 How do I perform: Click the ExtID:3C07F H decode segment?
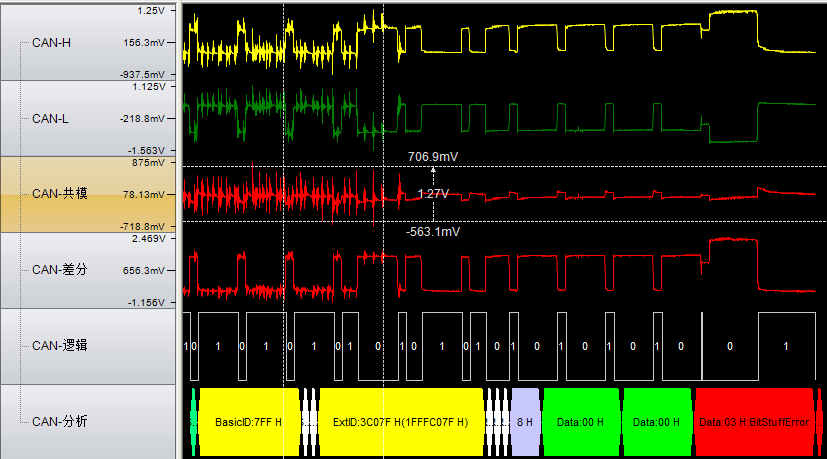tap(400, 422)
